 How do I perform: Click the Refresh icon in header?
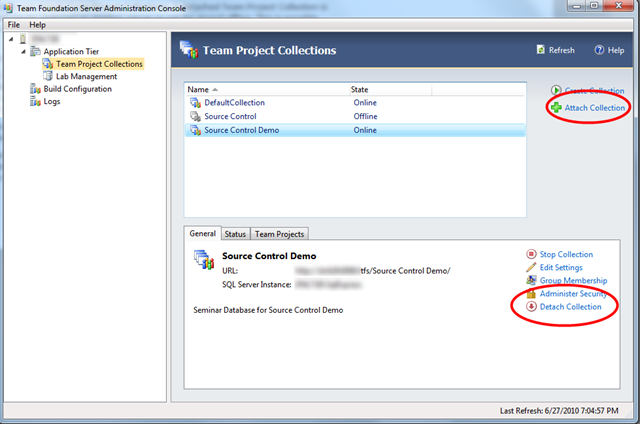(x=541, y=50)
